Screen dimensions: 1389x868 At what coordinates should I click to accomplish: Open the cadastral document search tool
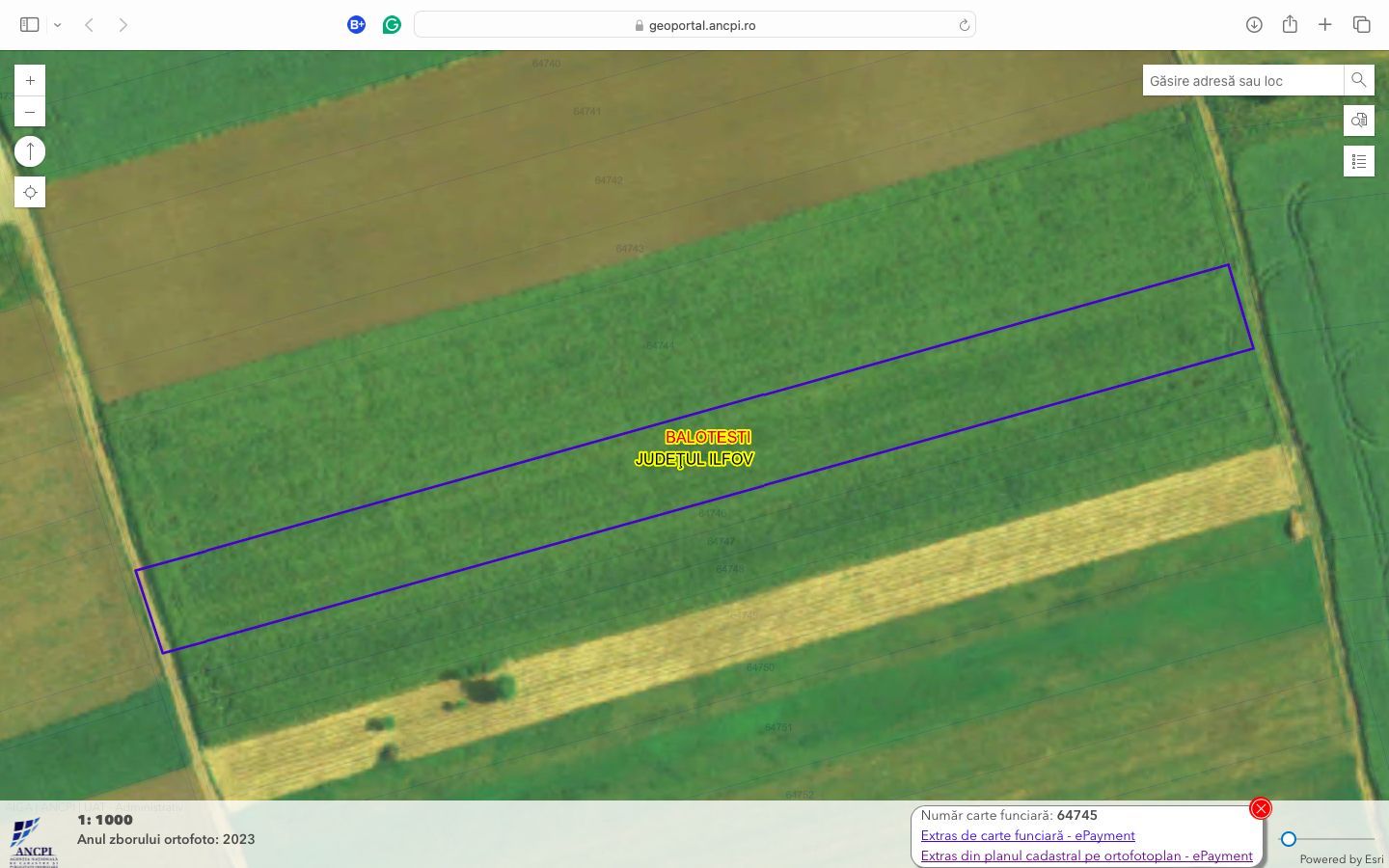(1358, 121)
